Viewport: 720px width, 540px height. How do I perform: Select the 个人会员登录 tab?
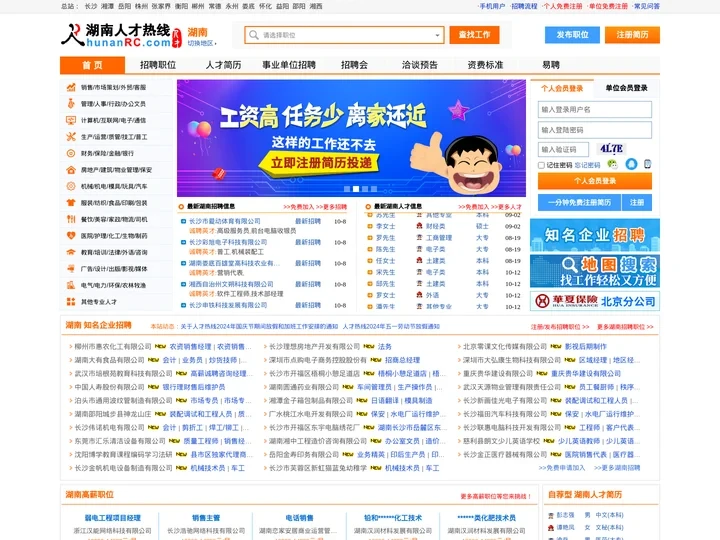tap(562, 88)
